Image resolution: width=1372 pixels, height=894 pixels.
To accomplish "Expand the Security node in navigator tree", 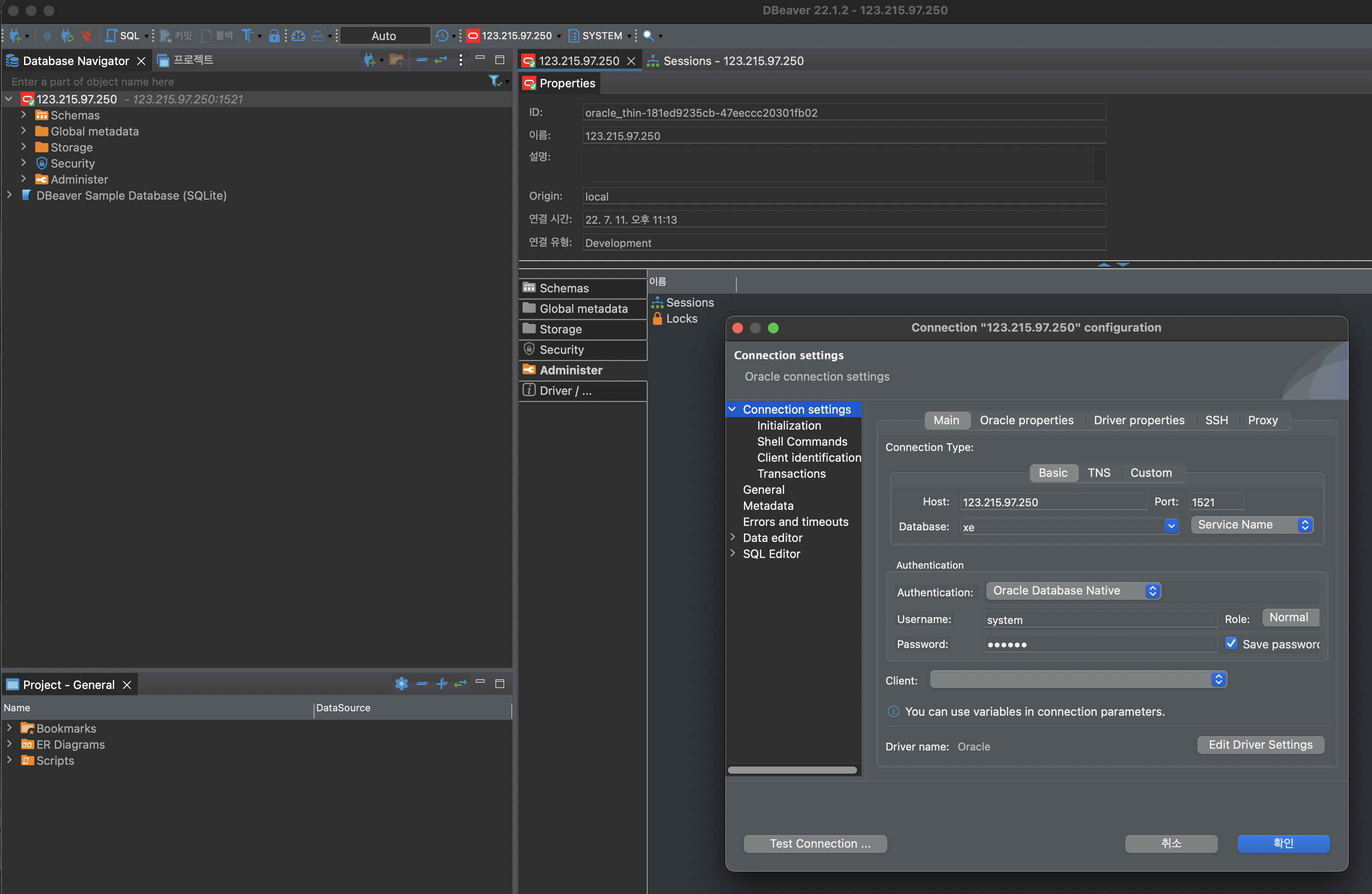I will [x=24, y=163].
